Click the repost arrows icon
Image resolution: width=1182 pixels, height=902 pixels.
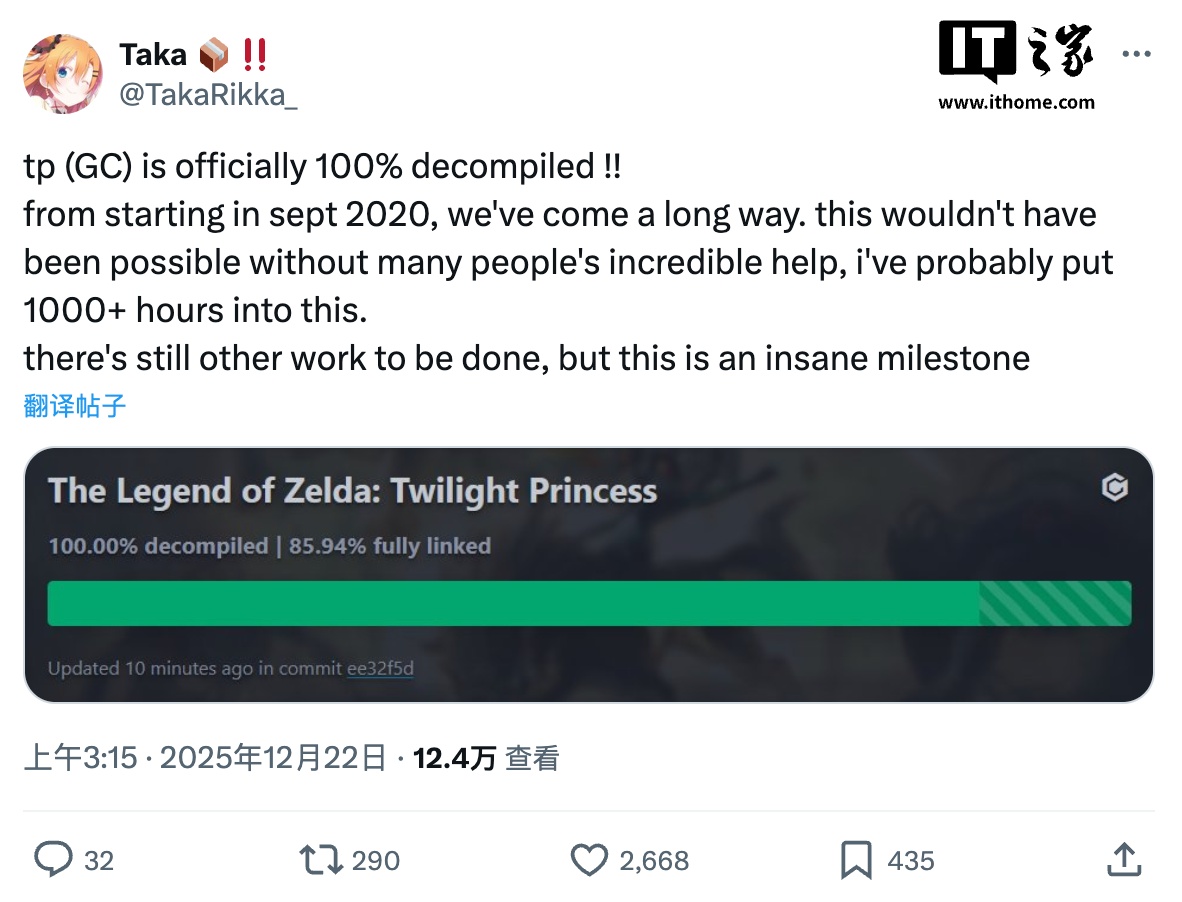click(x=321, y=859)
